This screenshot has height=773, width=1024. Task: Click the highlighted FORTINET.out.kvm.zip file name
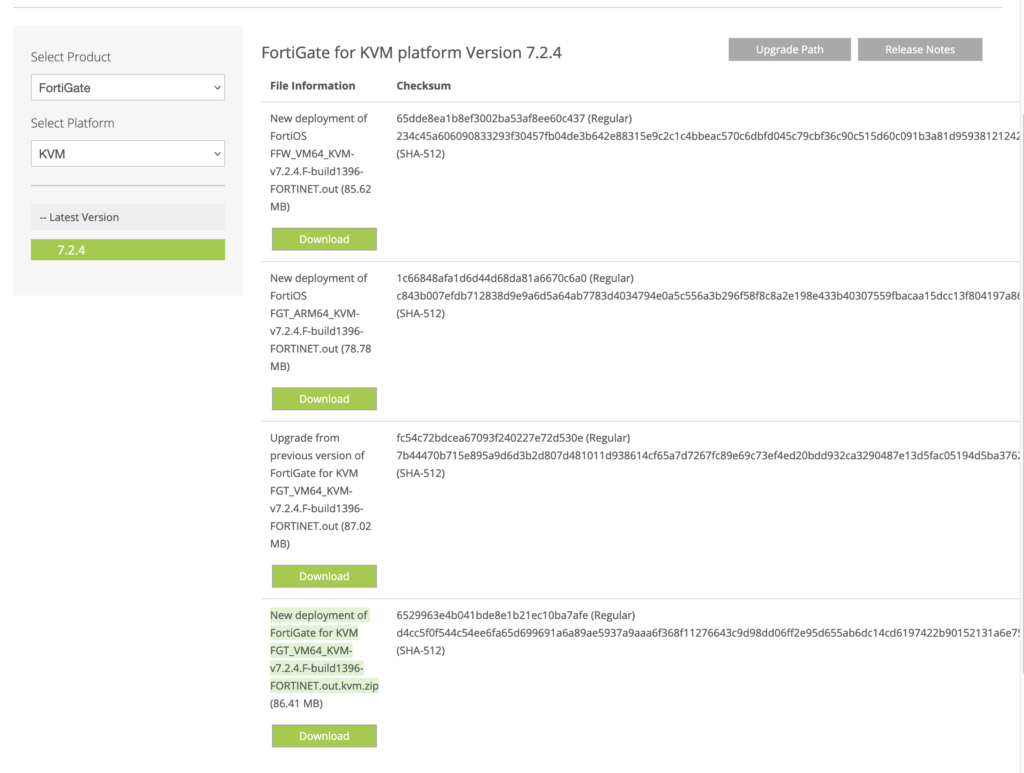(x=320, y=650)
